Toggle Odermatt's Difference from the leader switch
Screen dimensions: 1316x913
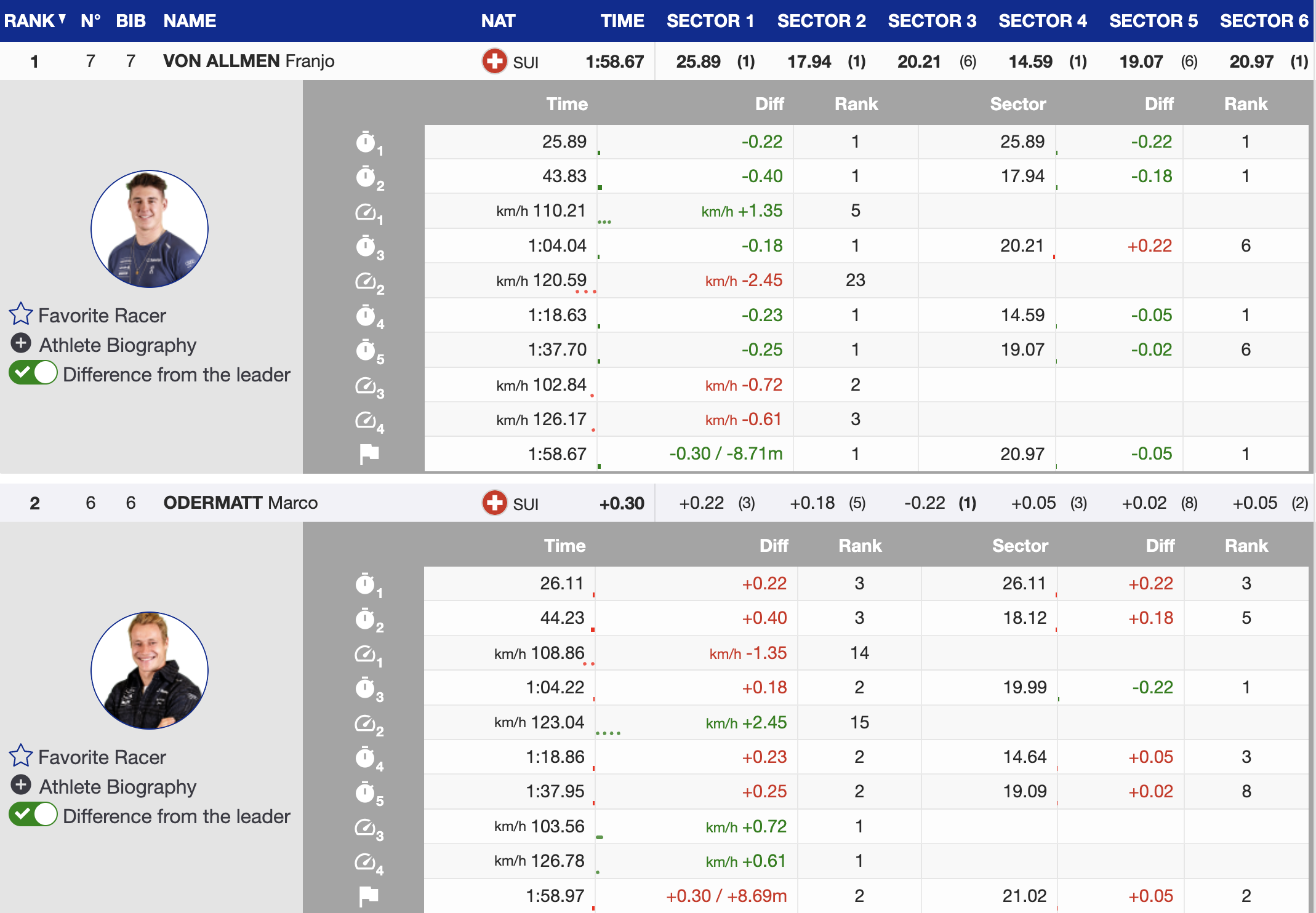33,815
